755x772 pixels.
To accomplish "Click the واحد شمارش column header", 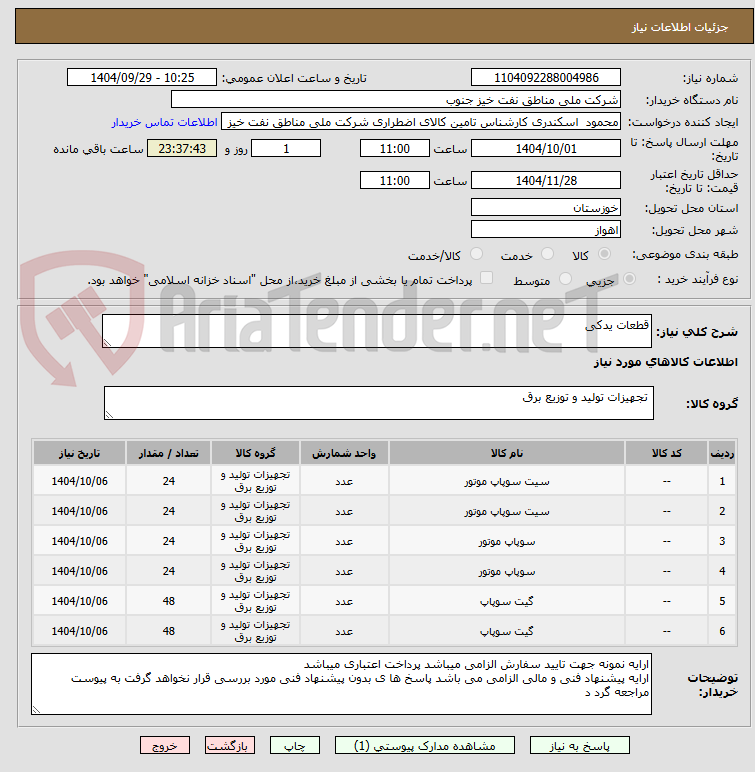I will coord(344,453).
